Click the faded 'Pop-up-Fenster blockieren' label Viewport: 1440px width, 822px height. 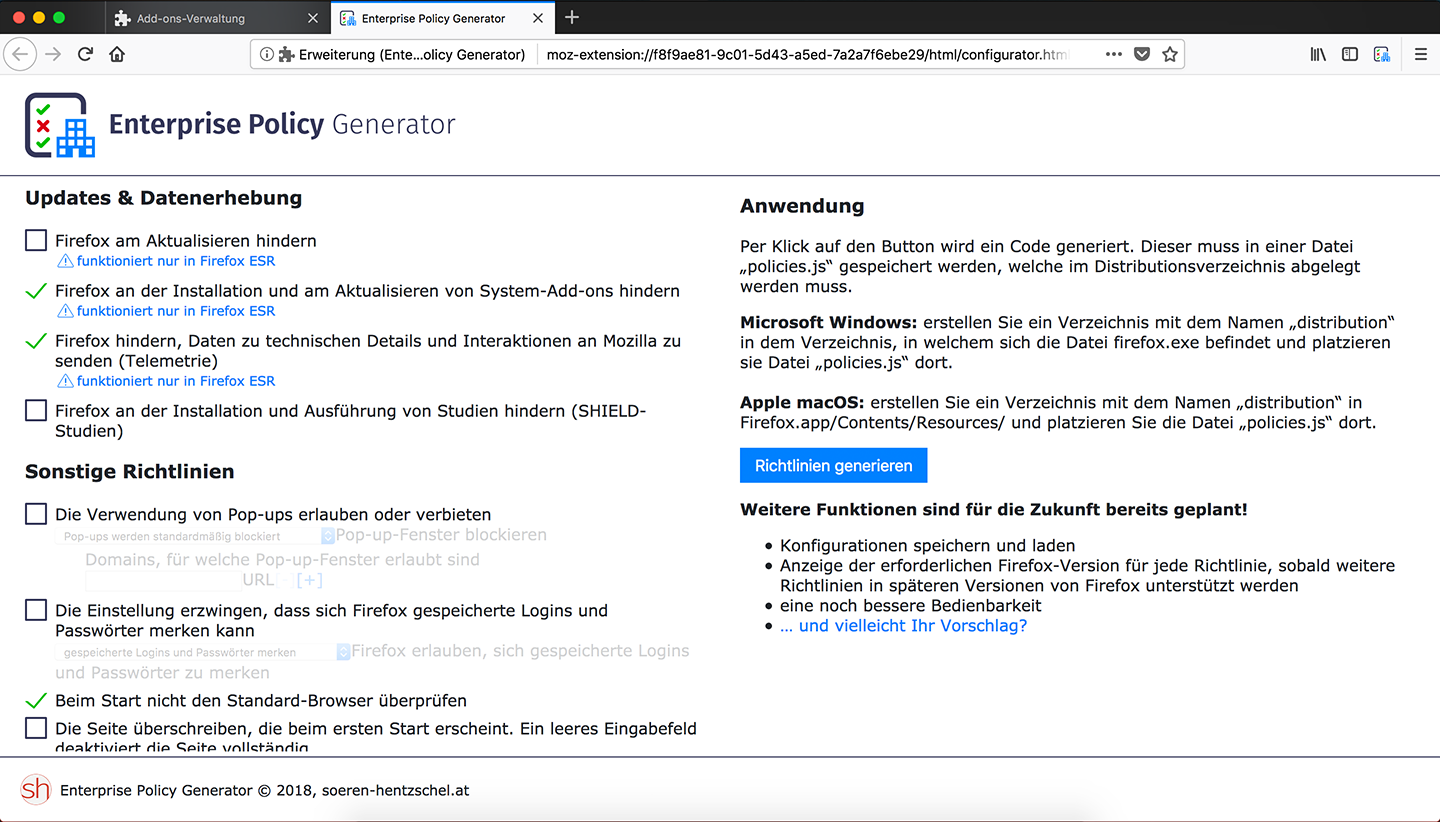coord(441,535)
